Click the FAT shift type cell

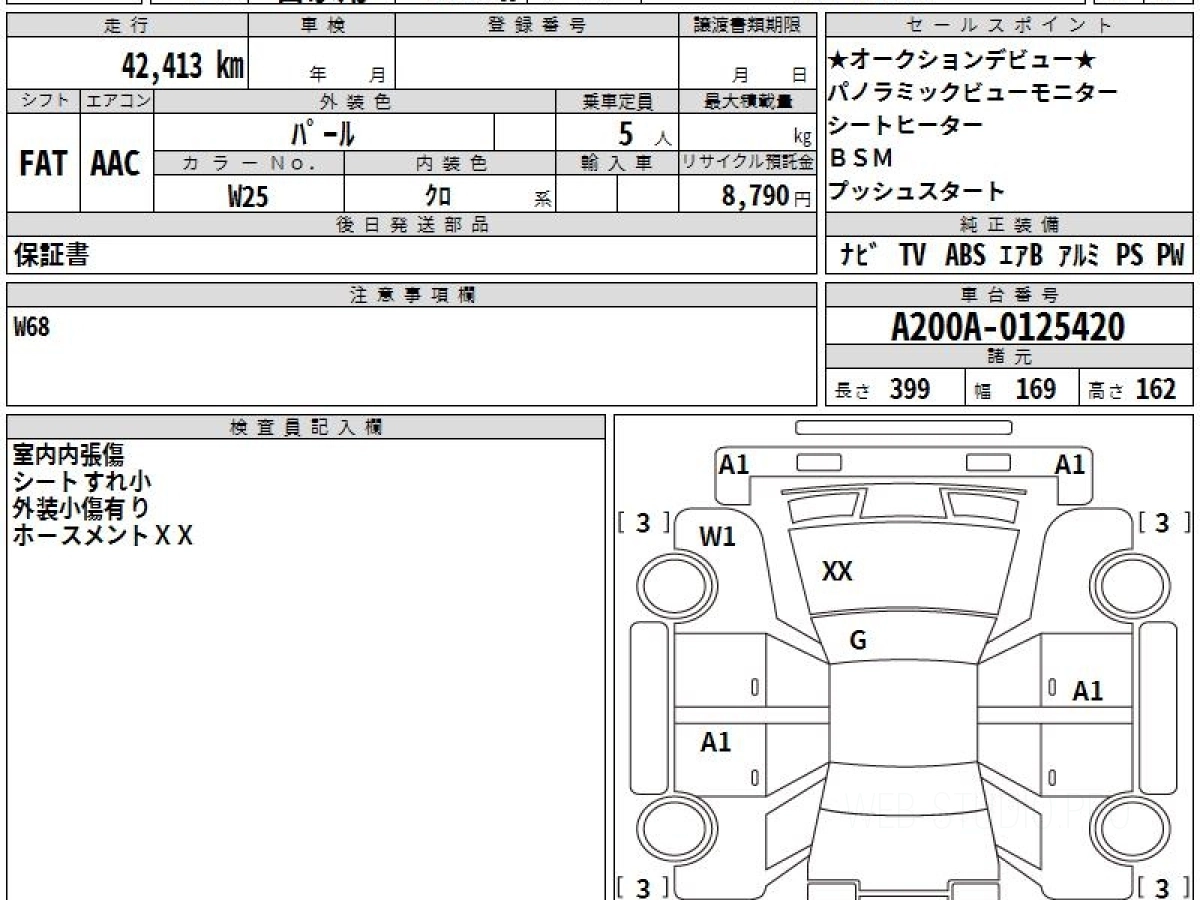click(x=43, y=163)
